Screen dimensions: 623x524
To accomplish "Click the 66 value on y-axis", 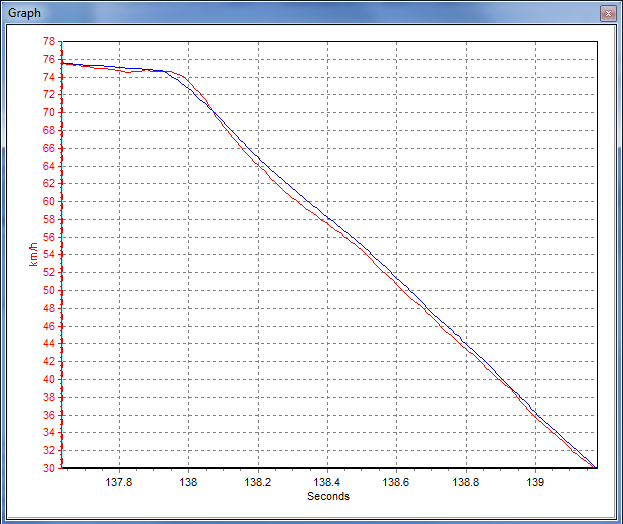I will point(49,148).
